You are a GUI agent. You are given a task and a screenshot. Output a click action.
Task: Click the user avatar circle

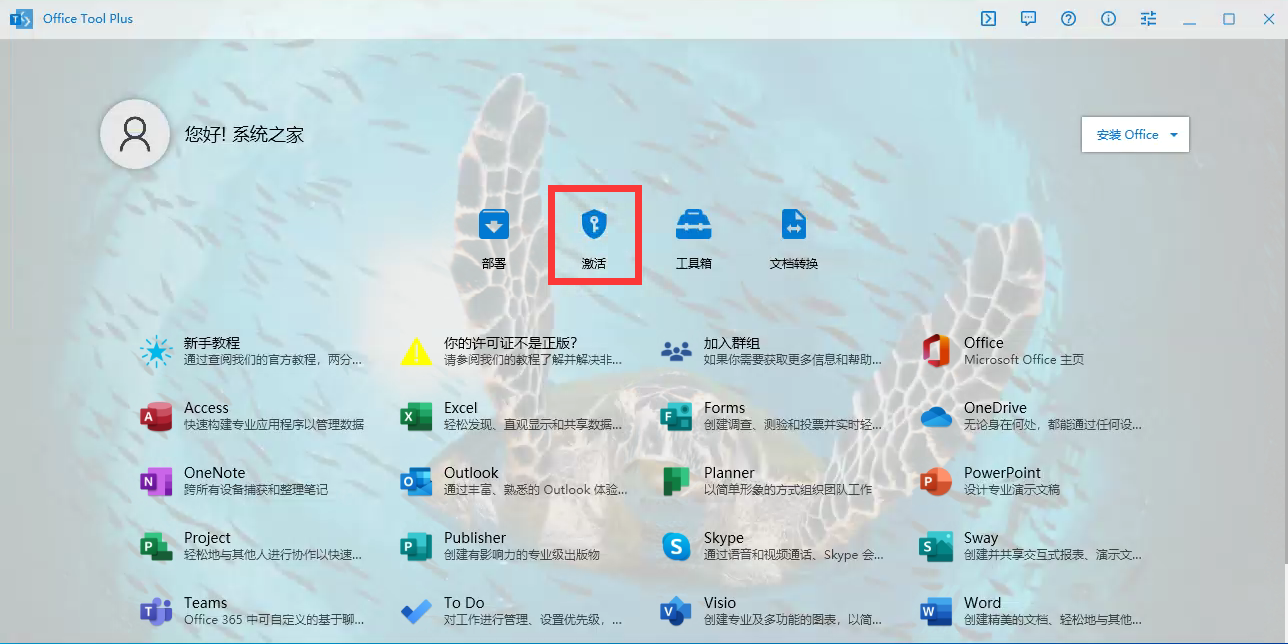point(134,133)
